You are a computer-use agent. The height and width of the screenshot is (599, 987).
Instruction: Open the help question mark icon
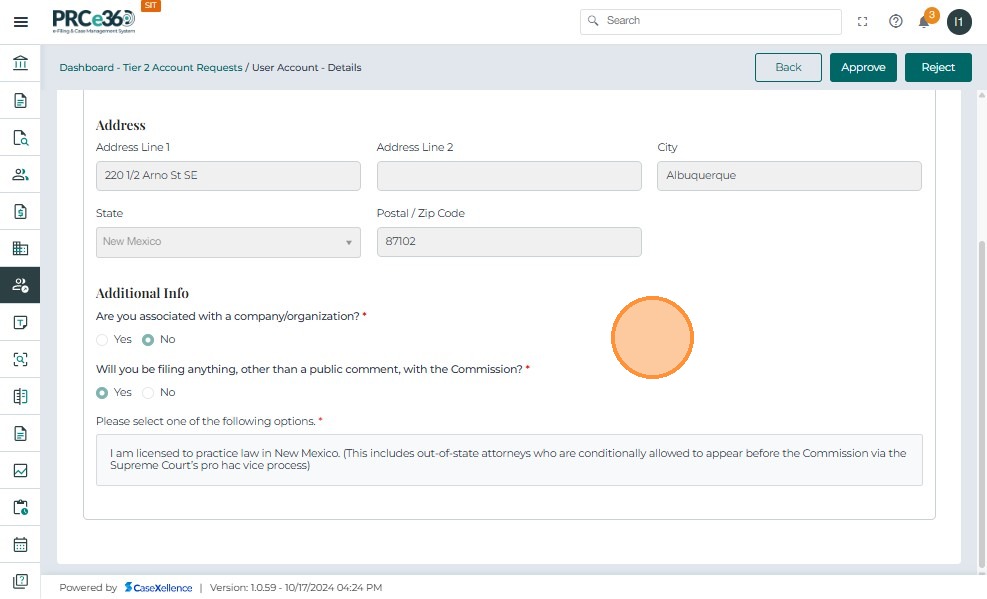[x=896, y=21]
